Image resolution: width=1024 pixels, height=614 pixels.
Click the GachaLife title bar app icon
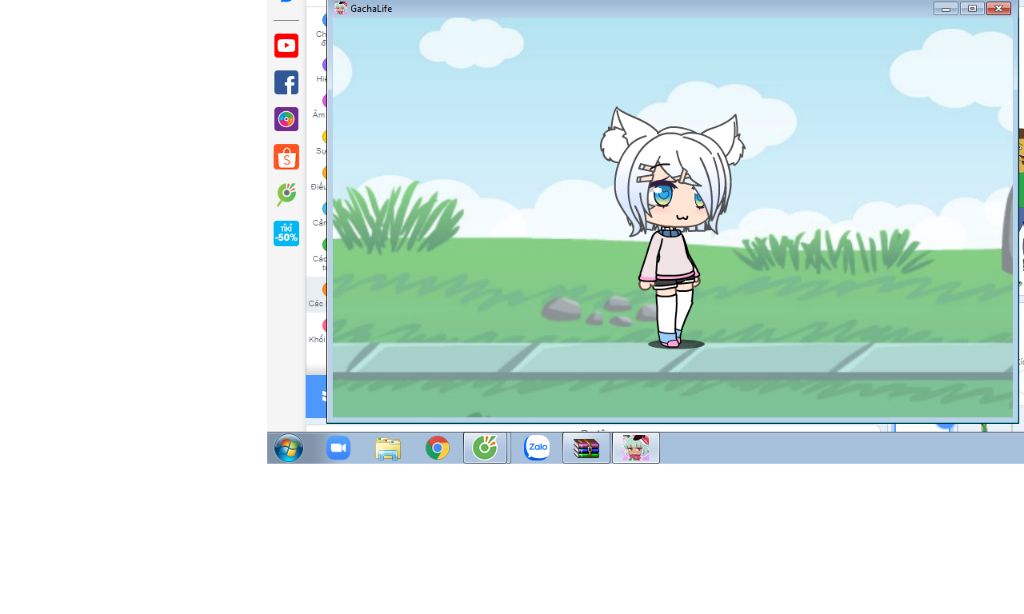(340, 8)
